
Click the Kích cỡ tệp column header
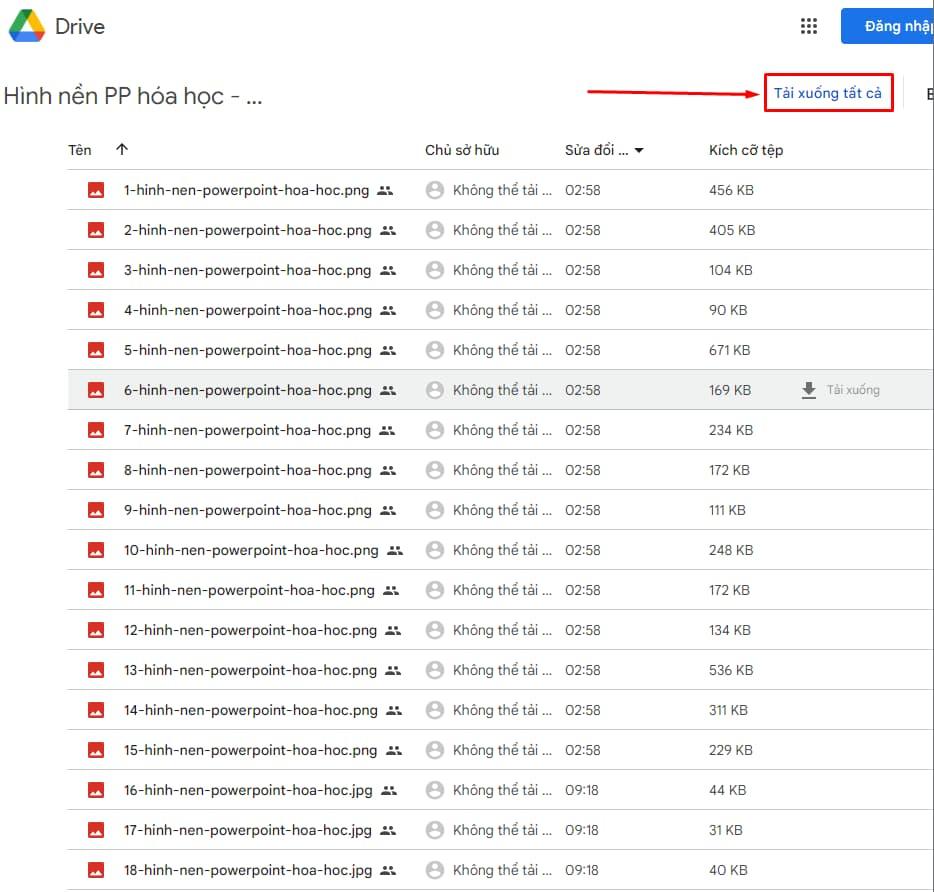745,150
